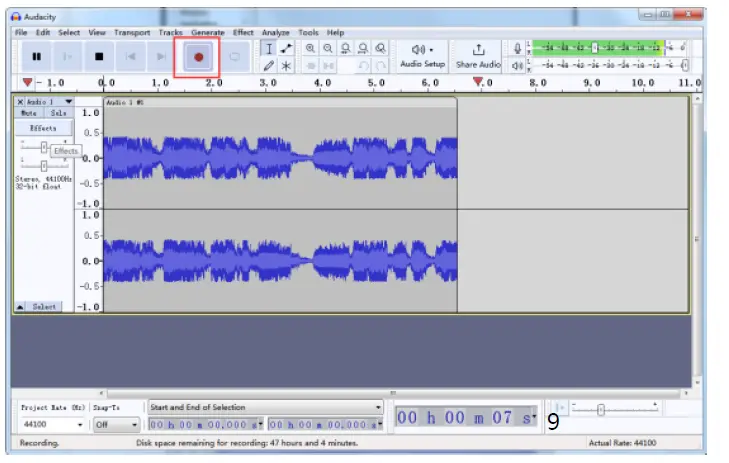The width and height of the screenshot is (729, 463).
Task: Click the Zoom In magnifier
Action: point(310,48)
